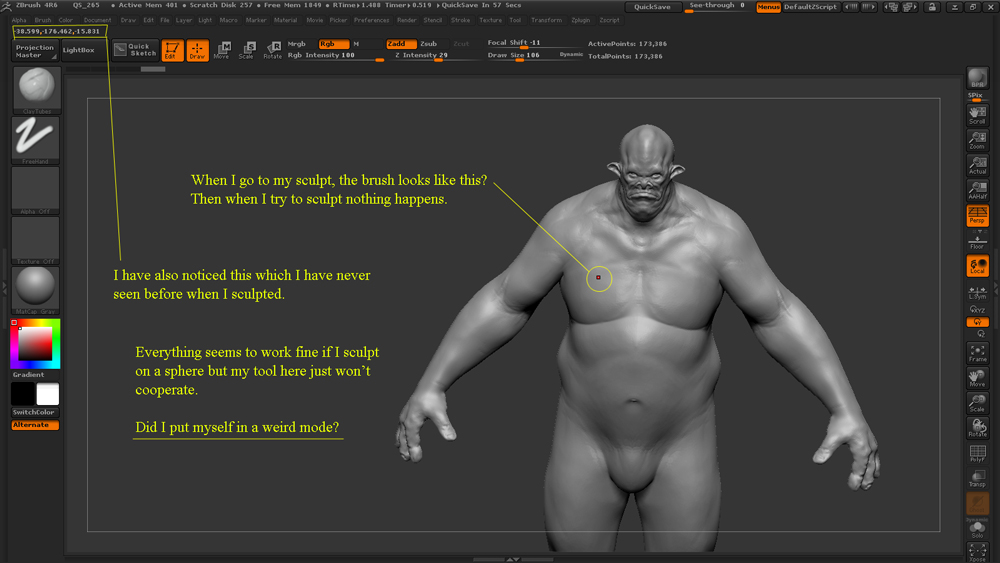
Task: Click the Frame icon in the right shelf
Action: click(977, 353)
